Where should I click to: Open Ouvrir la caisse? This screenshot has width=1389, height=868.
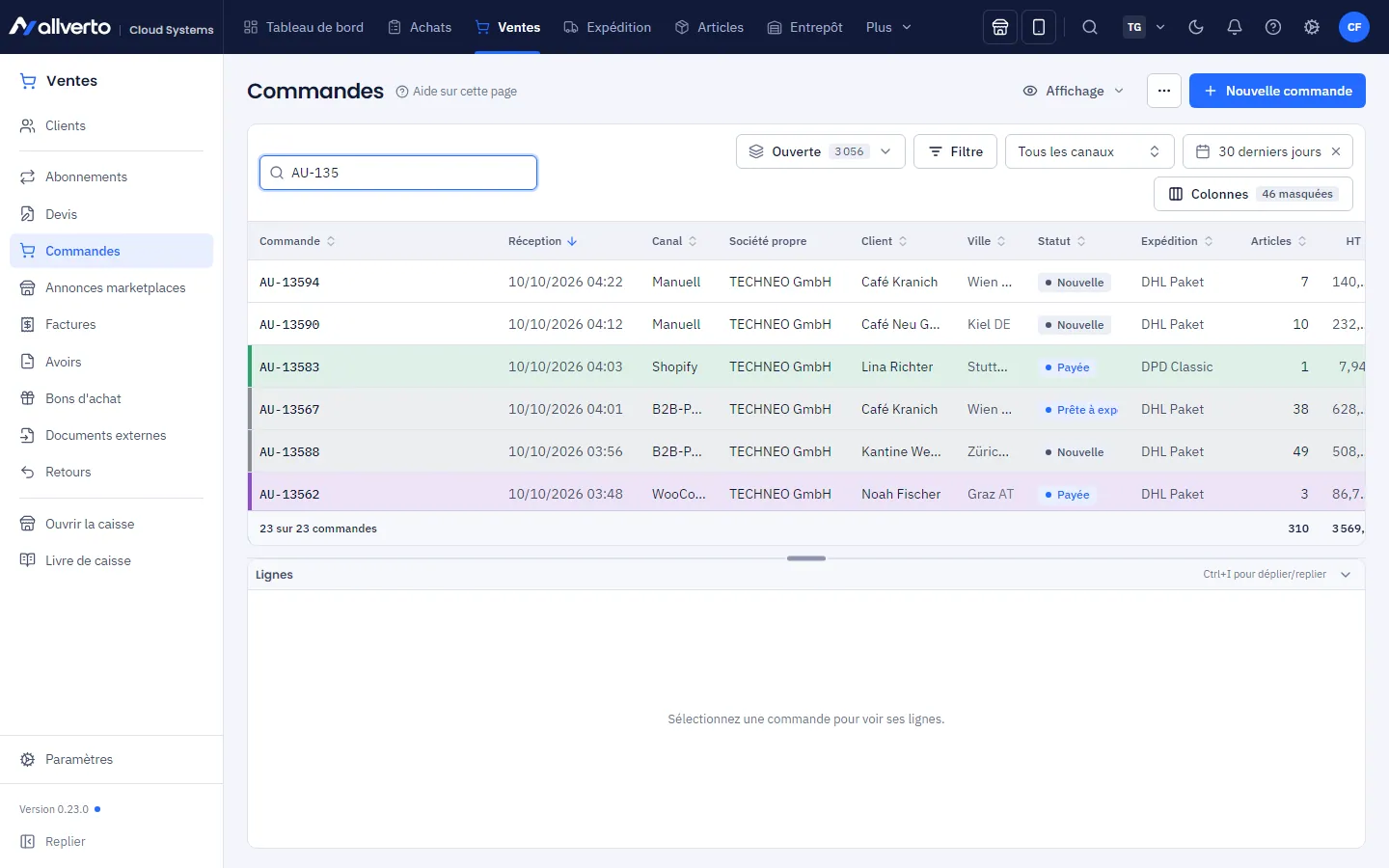point(111,524)
